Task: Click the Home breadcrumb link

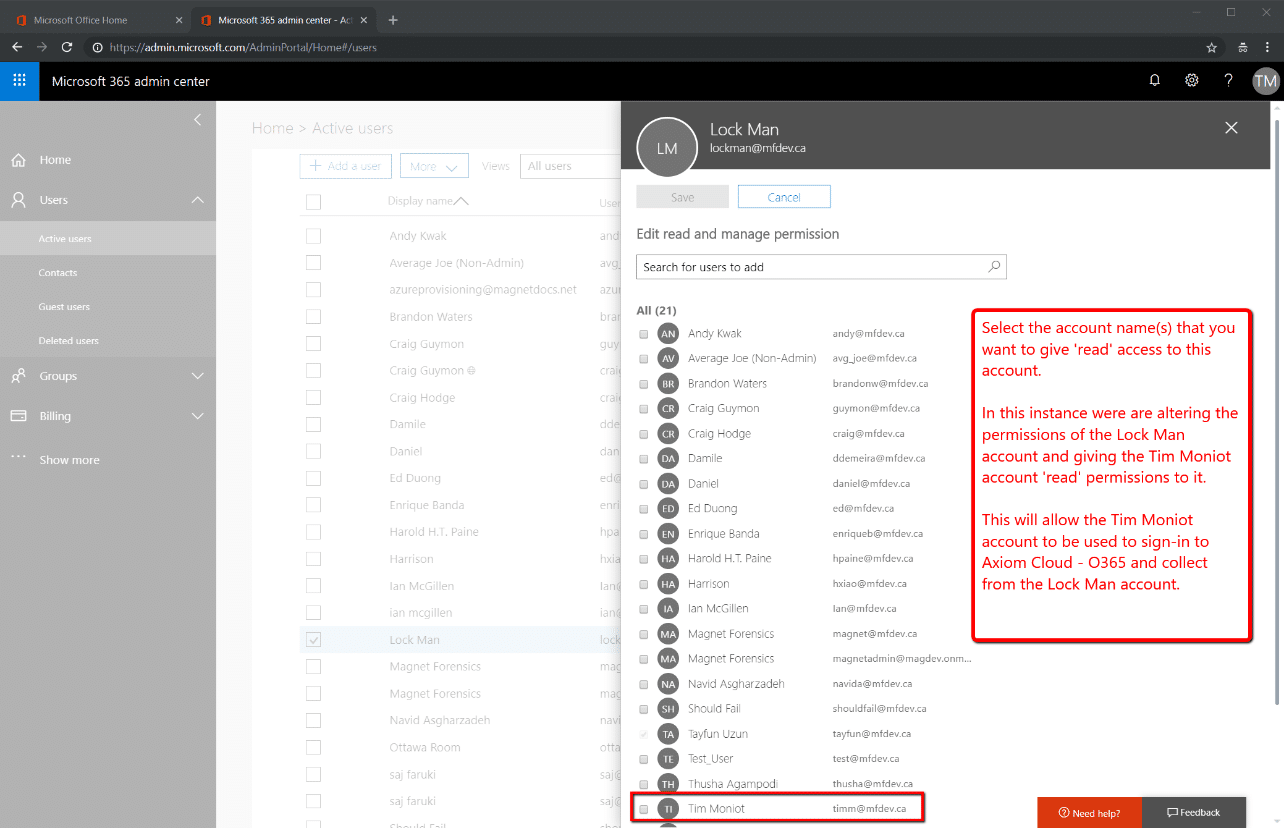Action: tap(272, 128)
